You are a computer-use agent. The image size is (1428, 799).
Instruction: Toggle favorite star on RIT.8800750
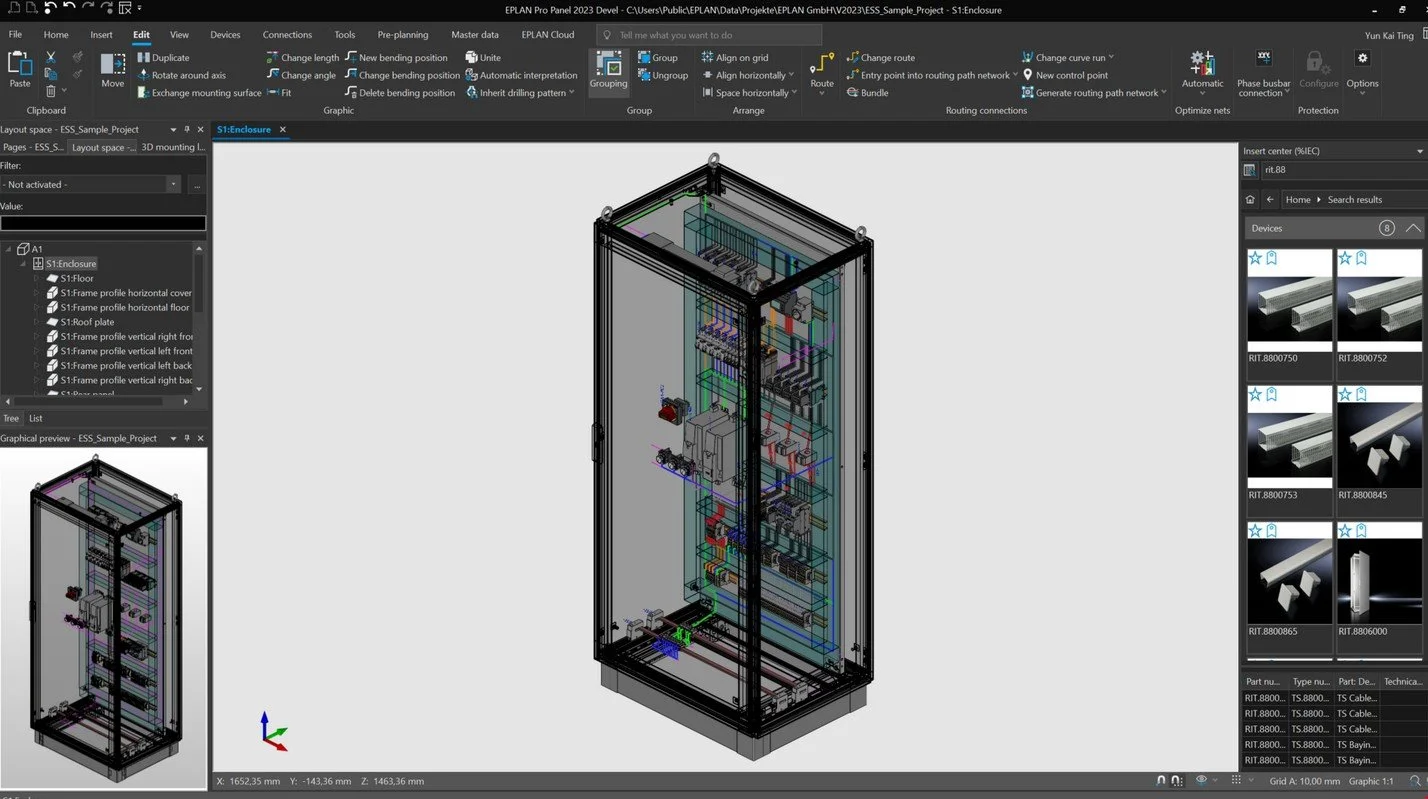pos(1255,258)
